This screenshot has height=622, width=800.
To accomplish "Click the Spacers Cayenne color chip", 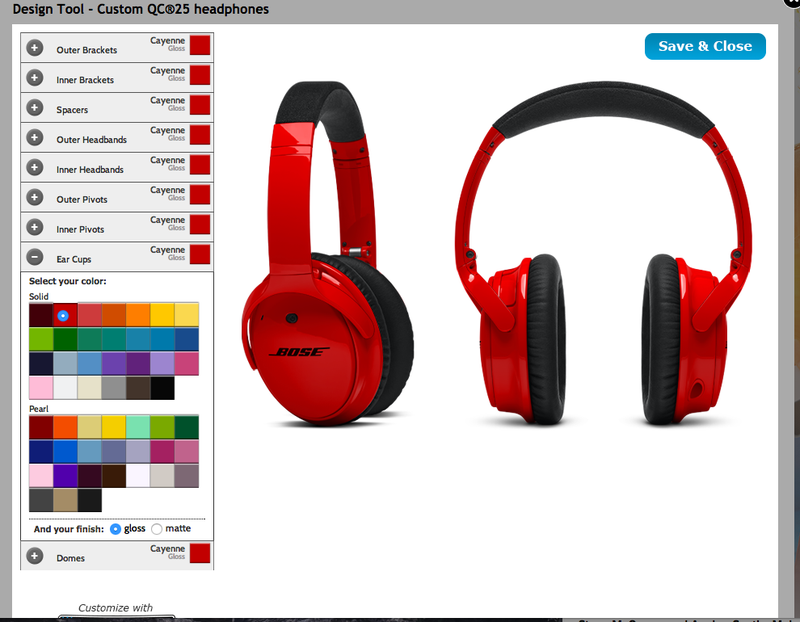I will [x=200, y=105].
